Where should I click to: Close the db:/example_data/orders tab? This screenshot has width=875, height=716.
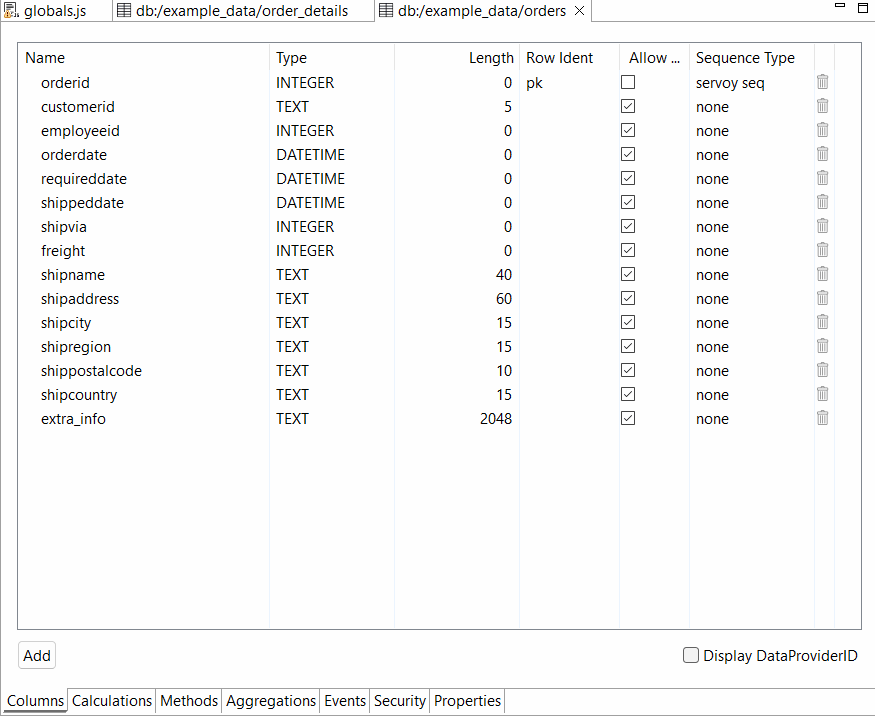[580, 11]
